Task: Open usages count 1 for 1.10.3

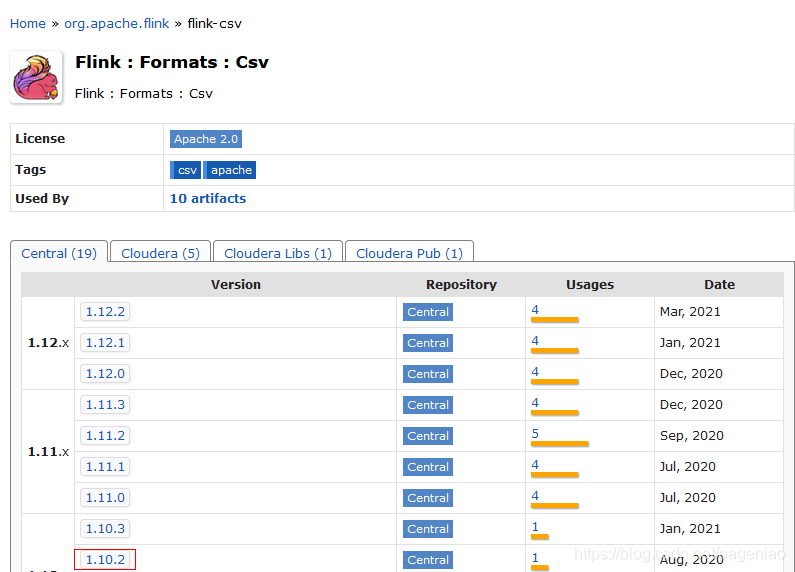Action: (x=535, y=526)
